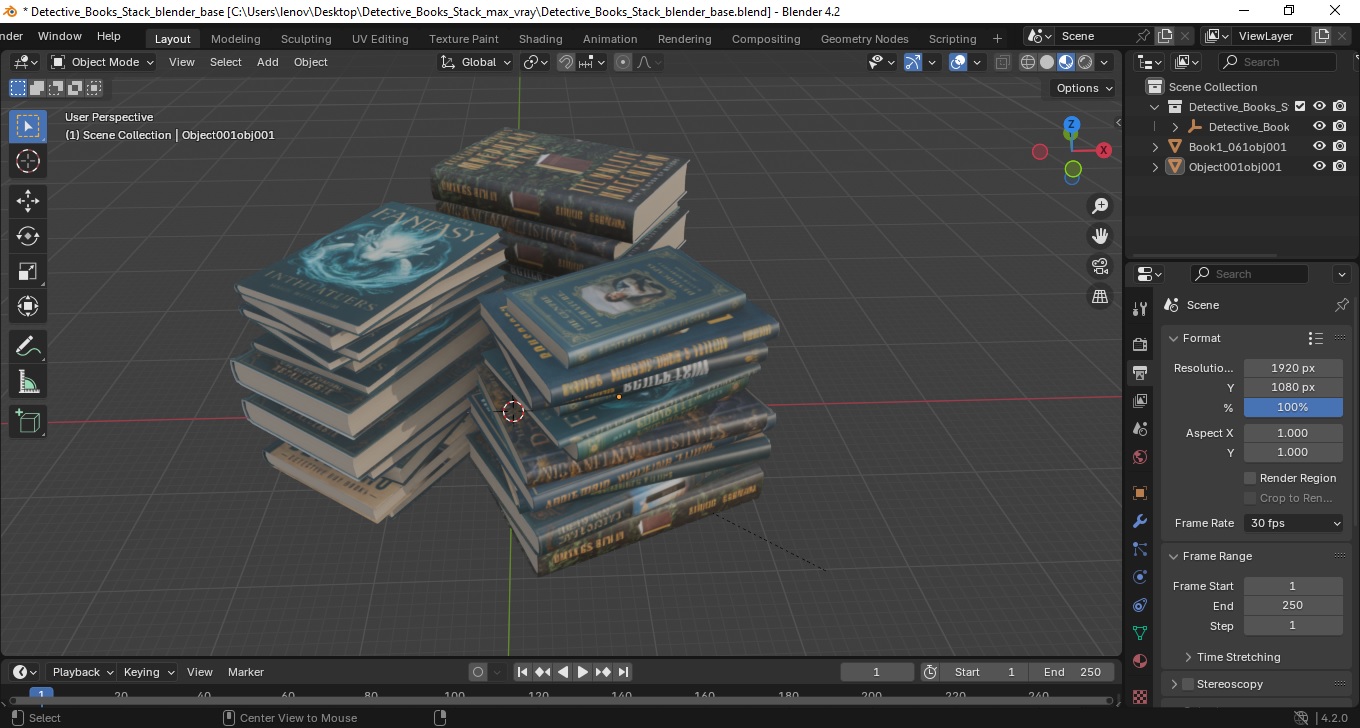The height and width of the screenshot is (728, 1360).
Task: Open viewport Options dropdown
Action: [x=1084, y=88]
